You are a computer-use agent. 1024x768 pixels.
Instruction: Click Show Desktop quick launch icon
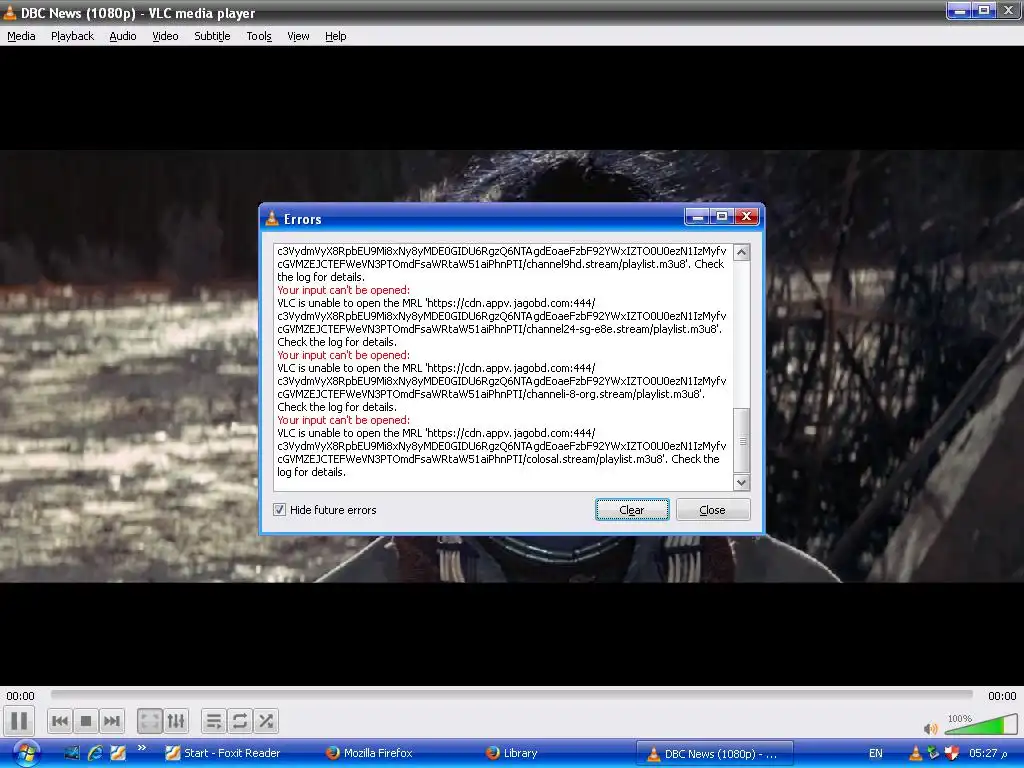click(x=72, y=753)
